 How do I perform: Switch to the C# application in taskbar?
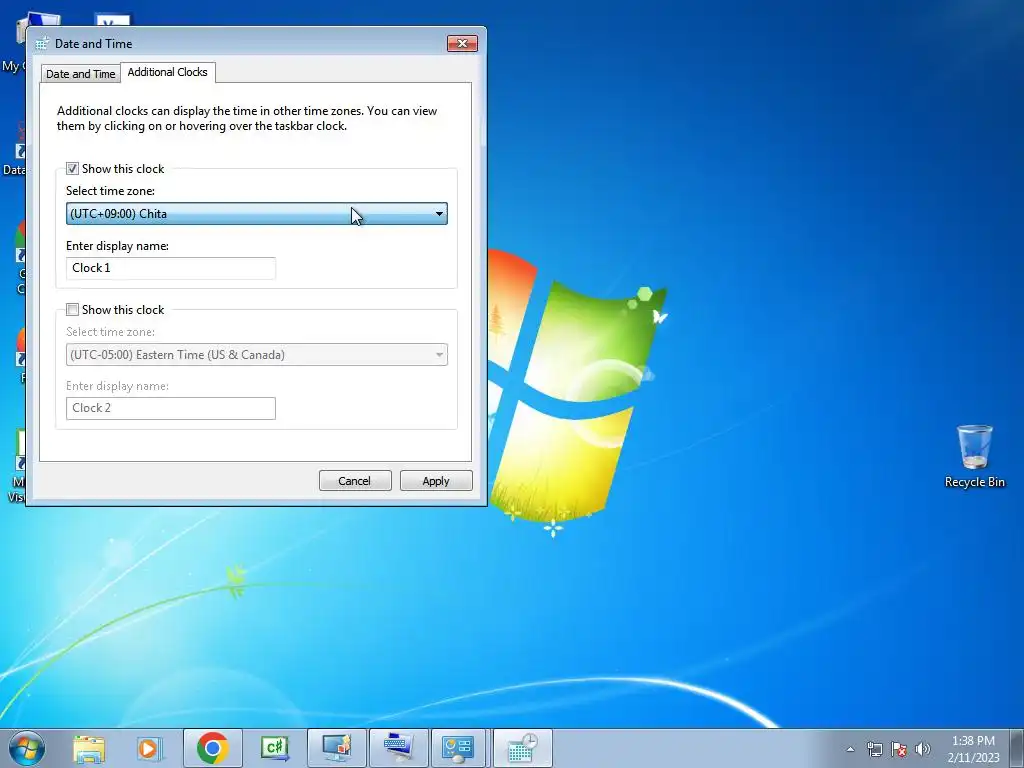(274, 748)
